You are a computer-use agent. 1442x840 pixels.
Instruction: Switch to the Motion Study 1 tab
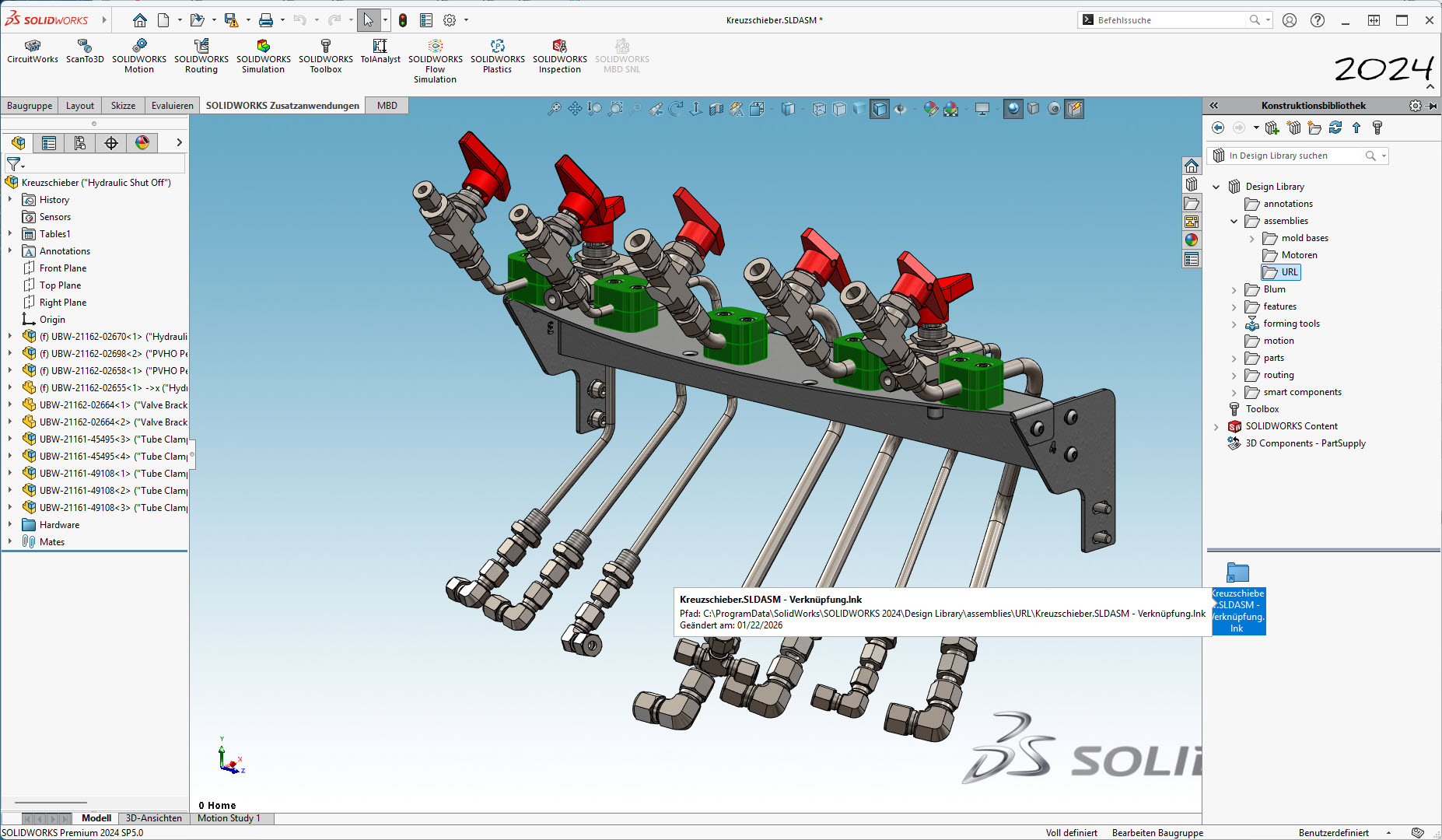(x=229, y=818)
